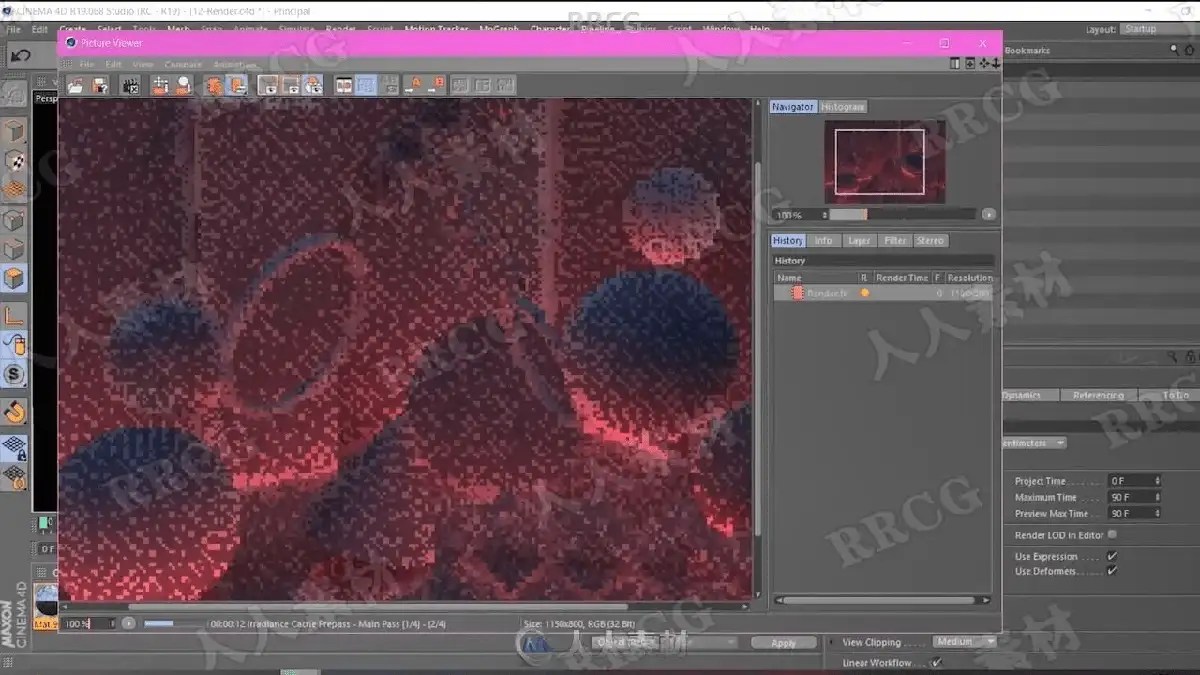Open the Info tab in Picture Viewer
The image size is (1200, 675).
click(x=823, y=241)
